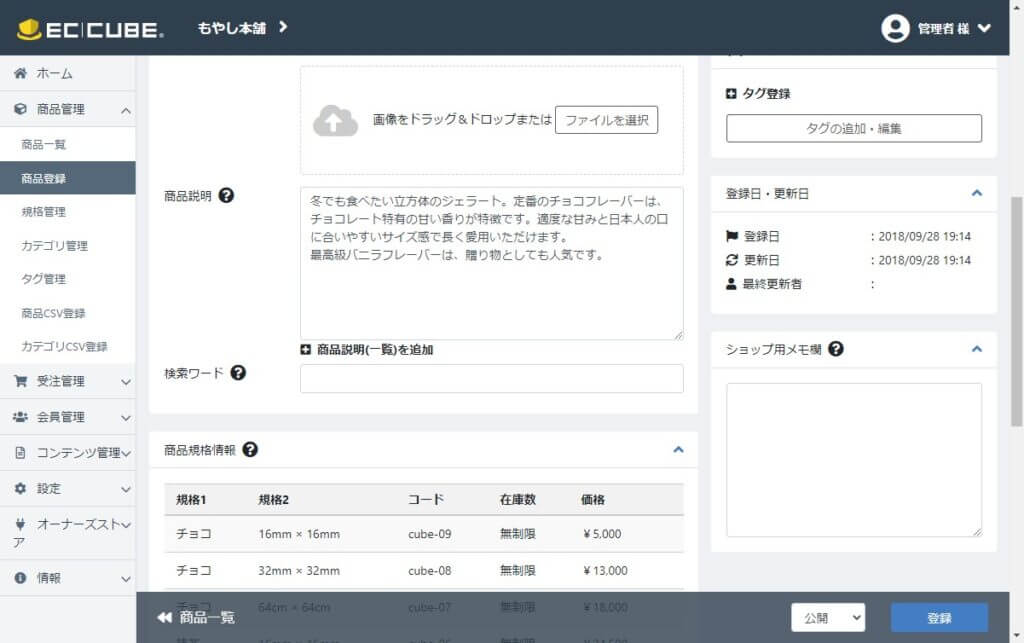Click the plus icon for タグ登録

tap(732, 94)
